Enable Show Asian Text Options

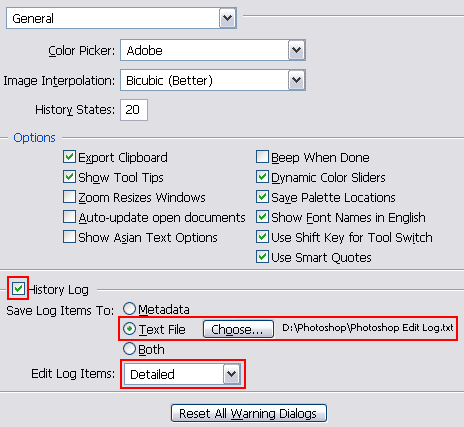(69, 237)
